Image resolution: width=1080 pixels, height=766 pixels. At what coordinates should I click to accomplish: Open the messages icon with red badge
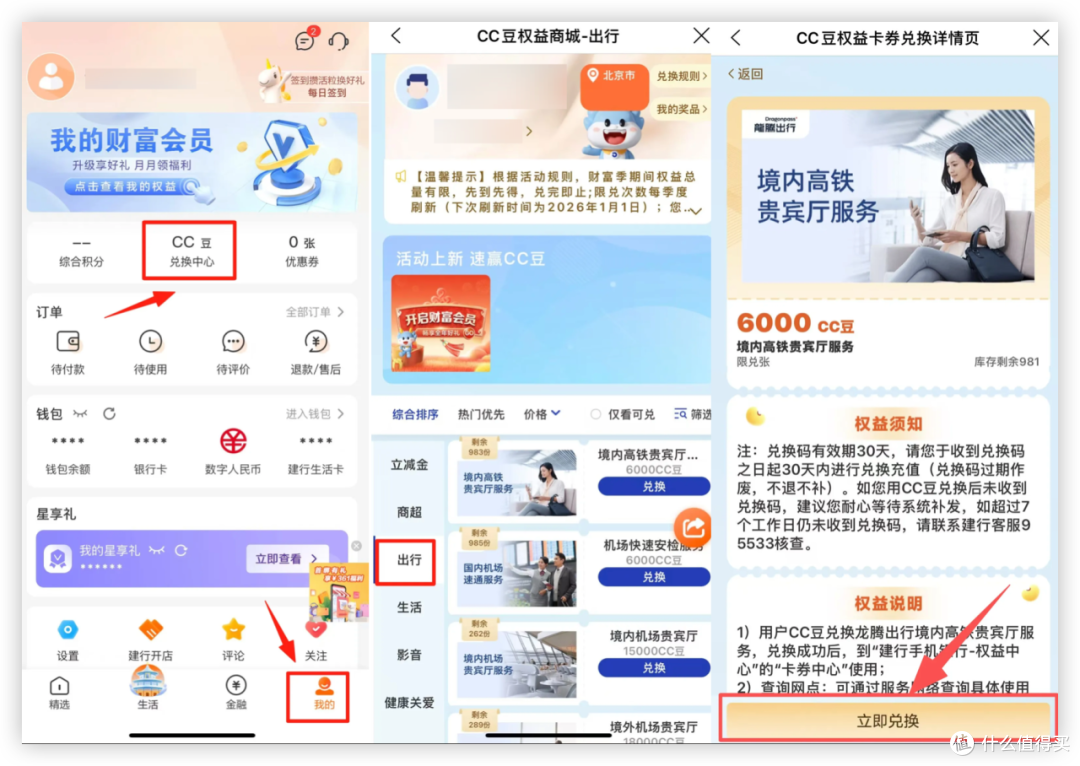(305, 40)
